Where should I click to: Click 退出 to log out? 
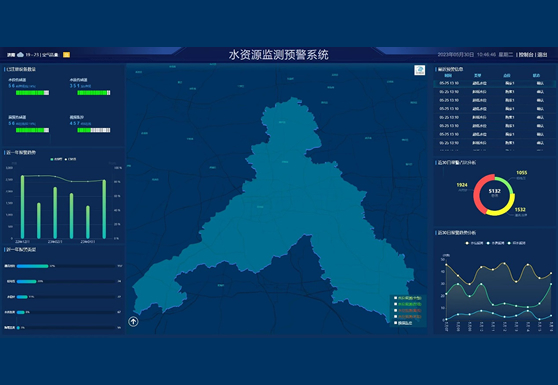coord(542,55)
